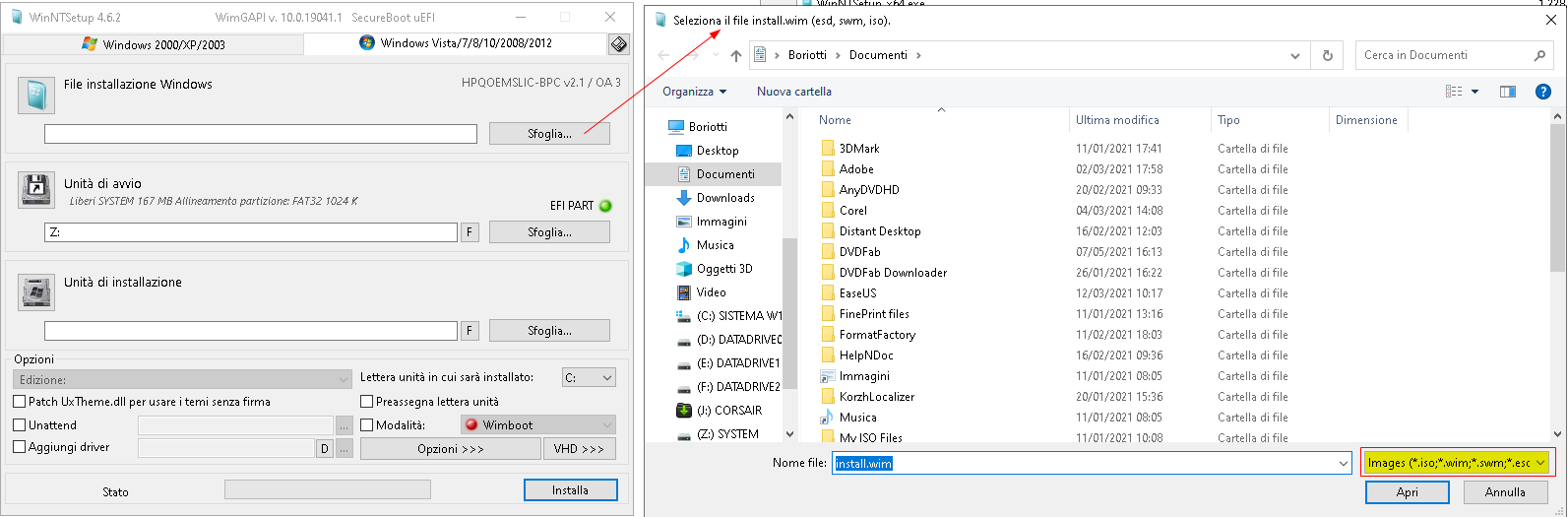Switch to Windows 2000/XP/2003 tab
The width and height of the screenshot is (1568, 517).
click(x=153, y=44)
